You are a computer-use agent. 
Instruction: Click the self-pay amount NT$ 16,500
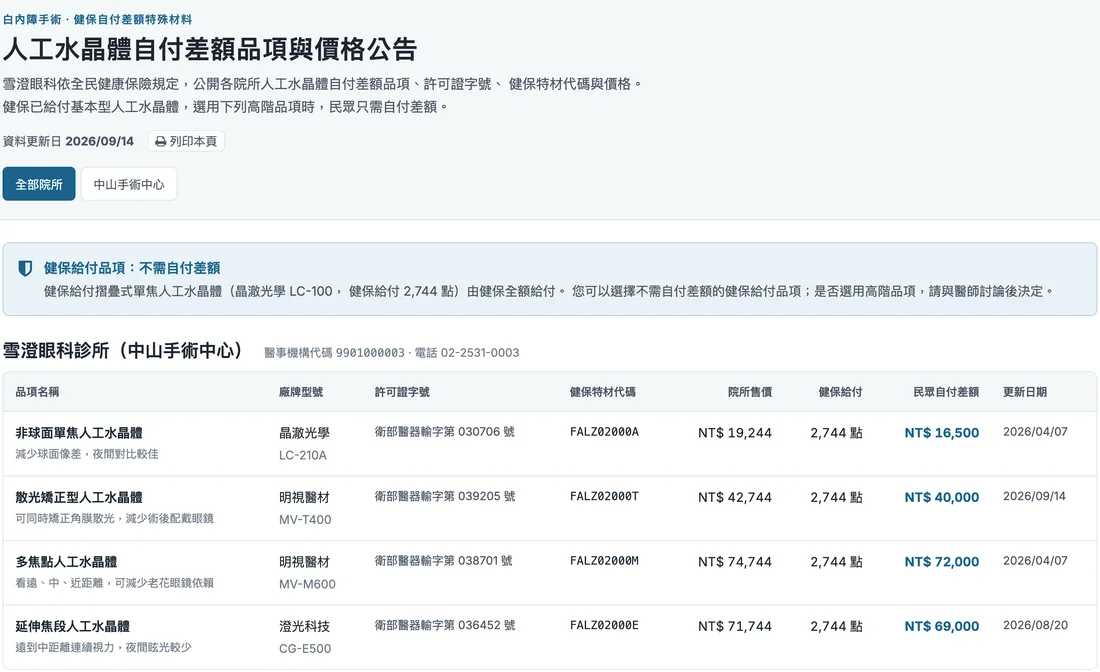coord(941,433)
